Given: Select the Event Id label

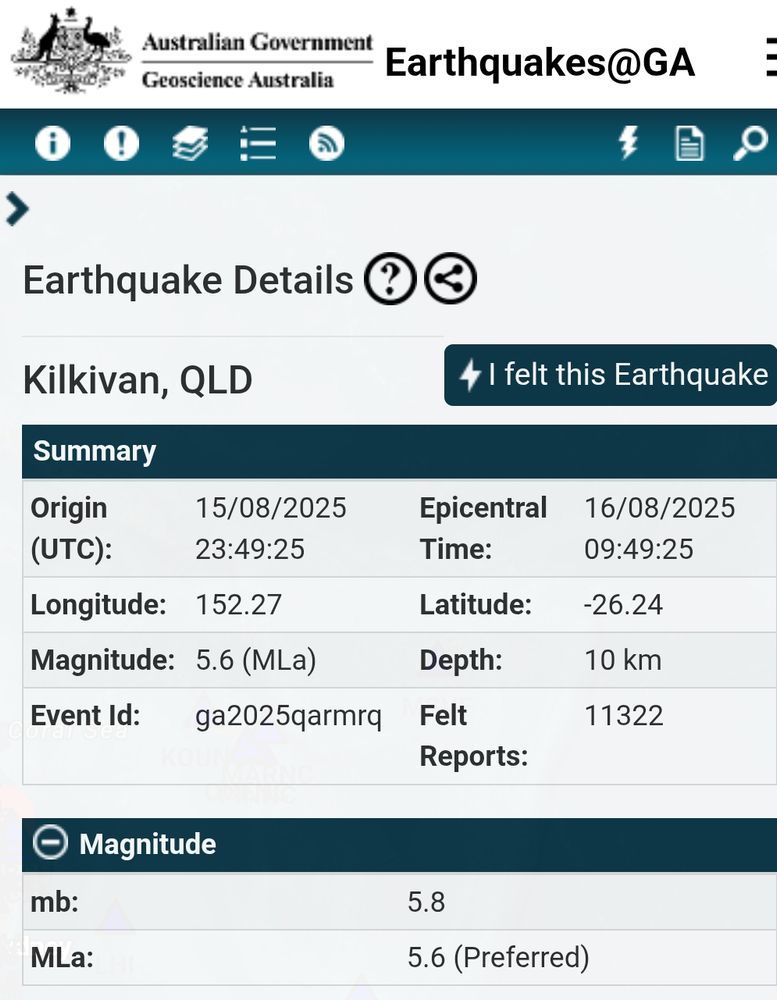Looking at the screenshot, I should pos(85,716).
